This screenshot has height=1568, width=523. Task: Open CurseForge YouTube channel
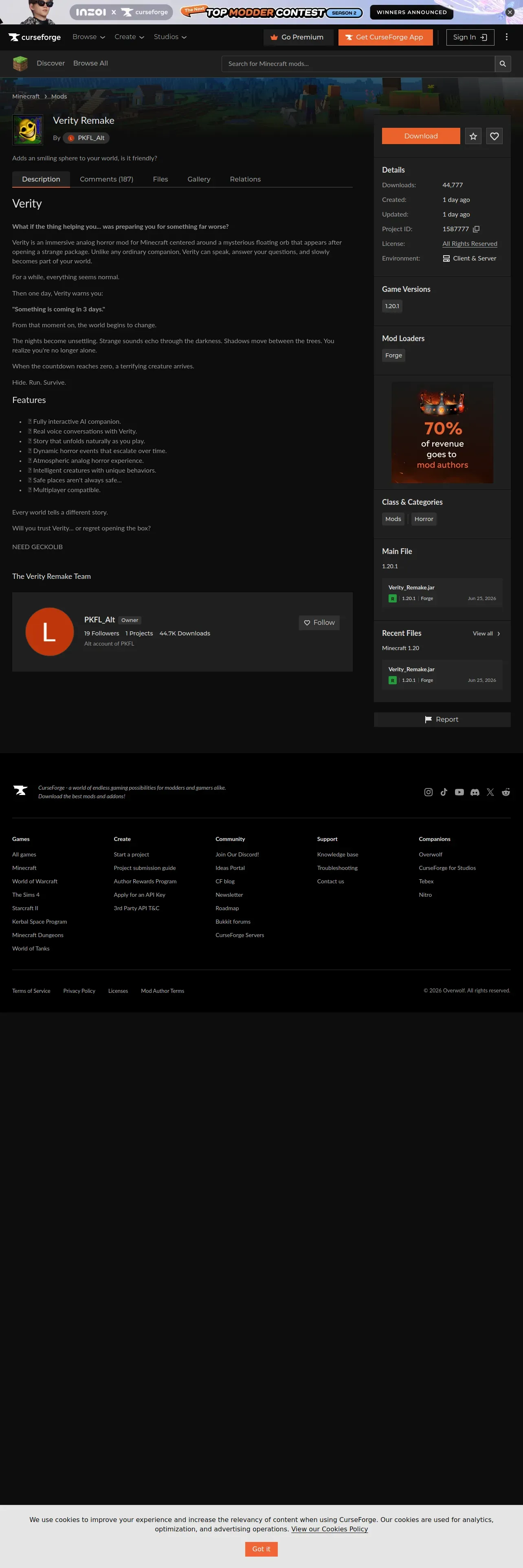(460, 792)
